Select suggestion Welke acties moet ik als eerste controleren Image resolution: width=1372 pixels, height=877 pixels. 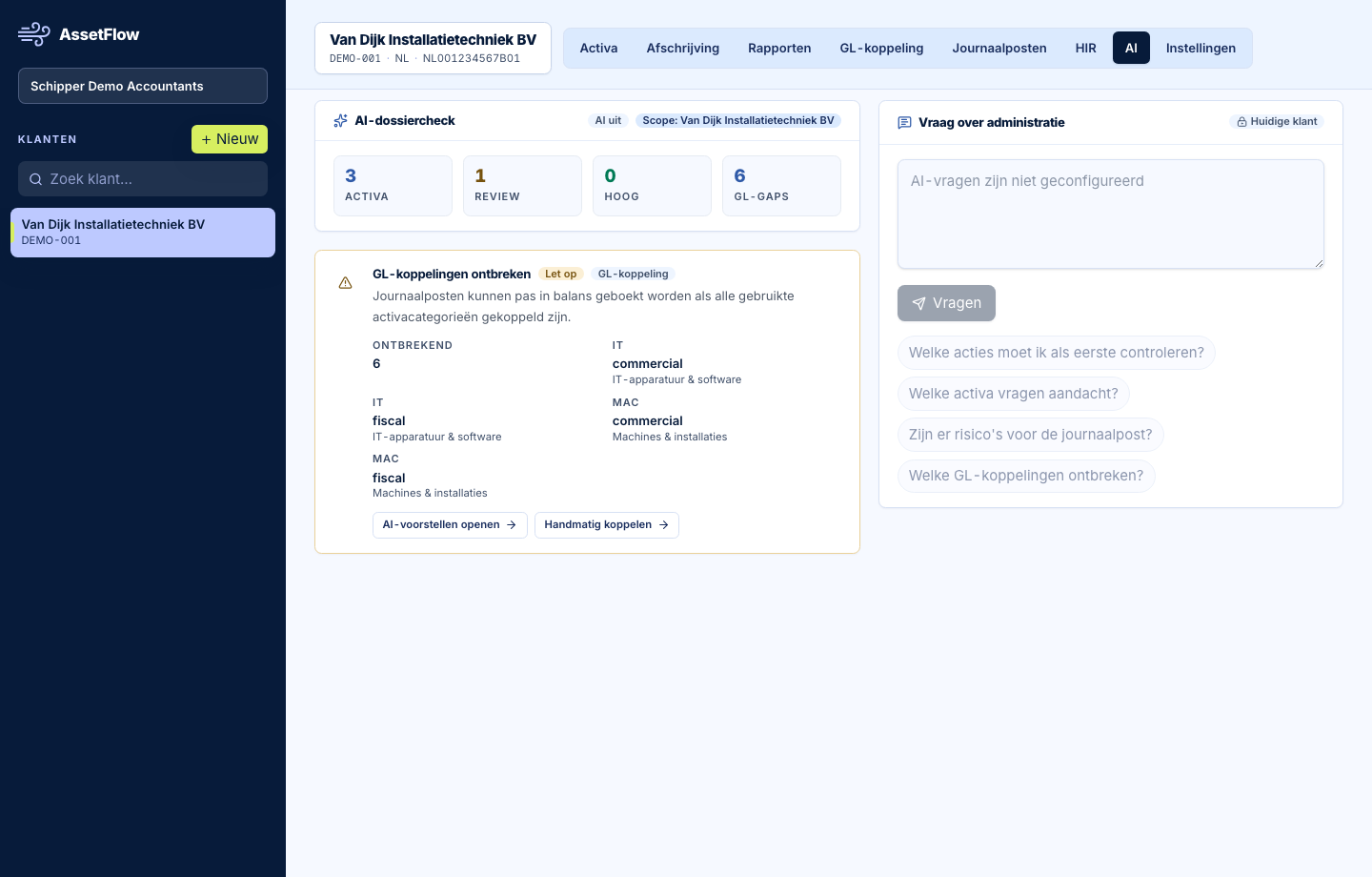[1057, 353]
